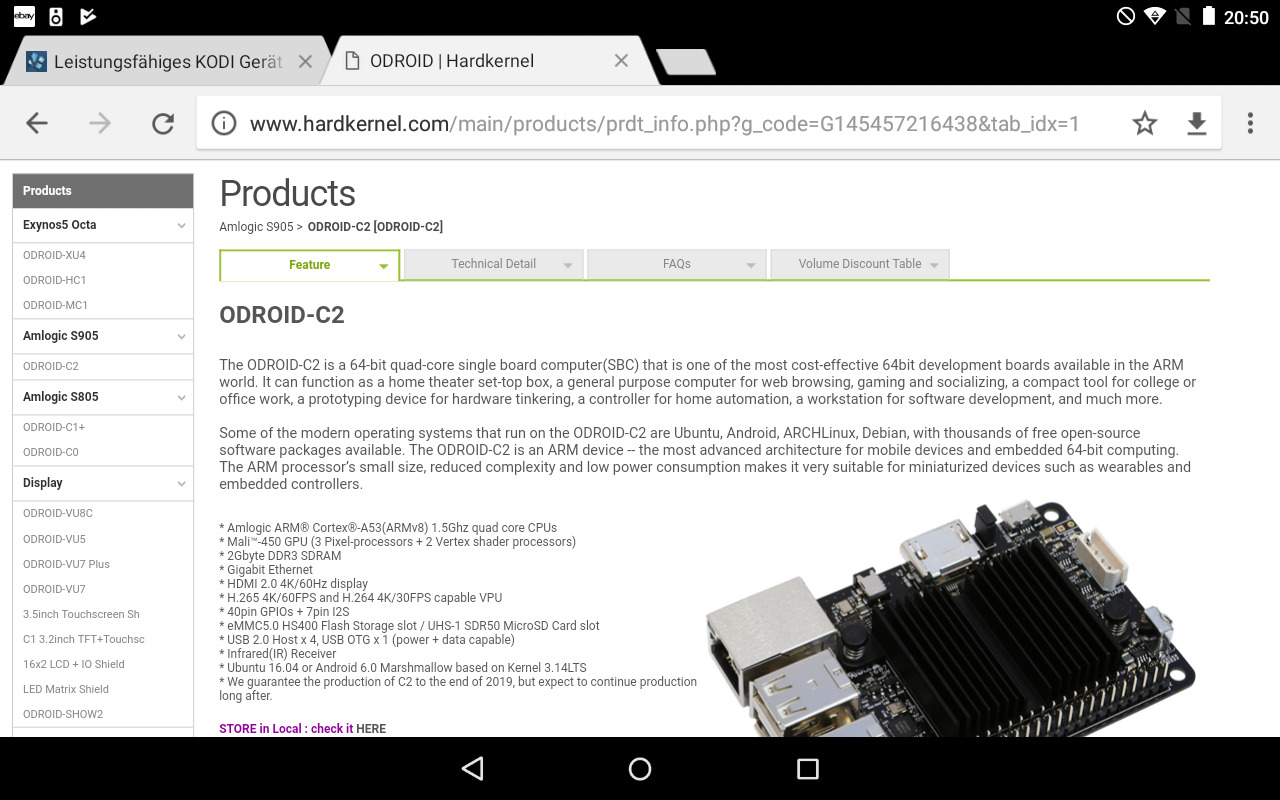Tap the ODROID-C2 board product image
Viewport: 1280px width, 800px height.
tap(950, 618)
